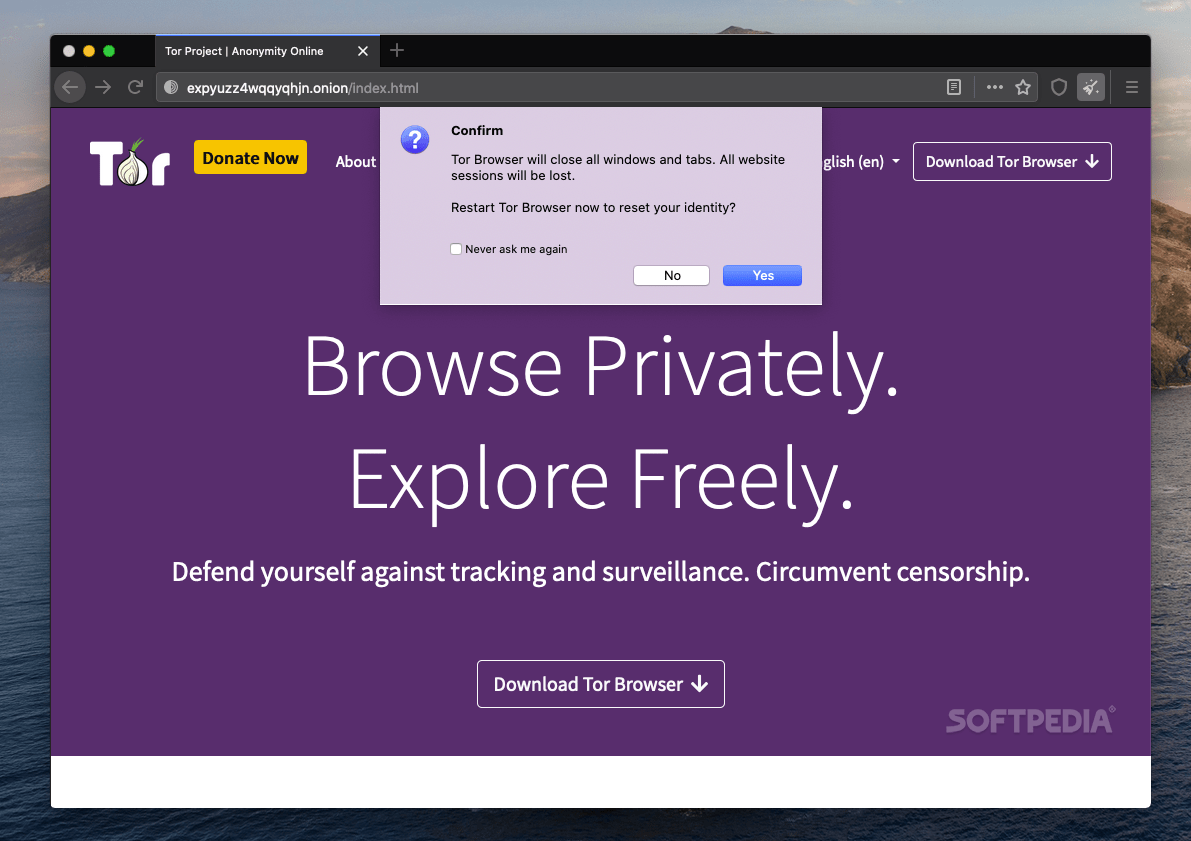
Task: Click Yes to restart Tor Browser
Action: click(x=763, y=276)
